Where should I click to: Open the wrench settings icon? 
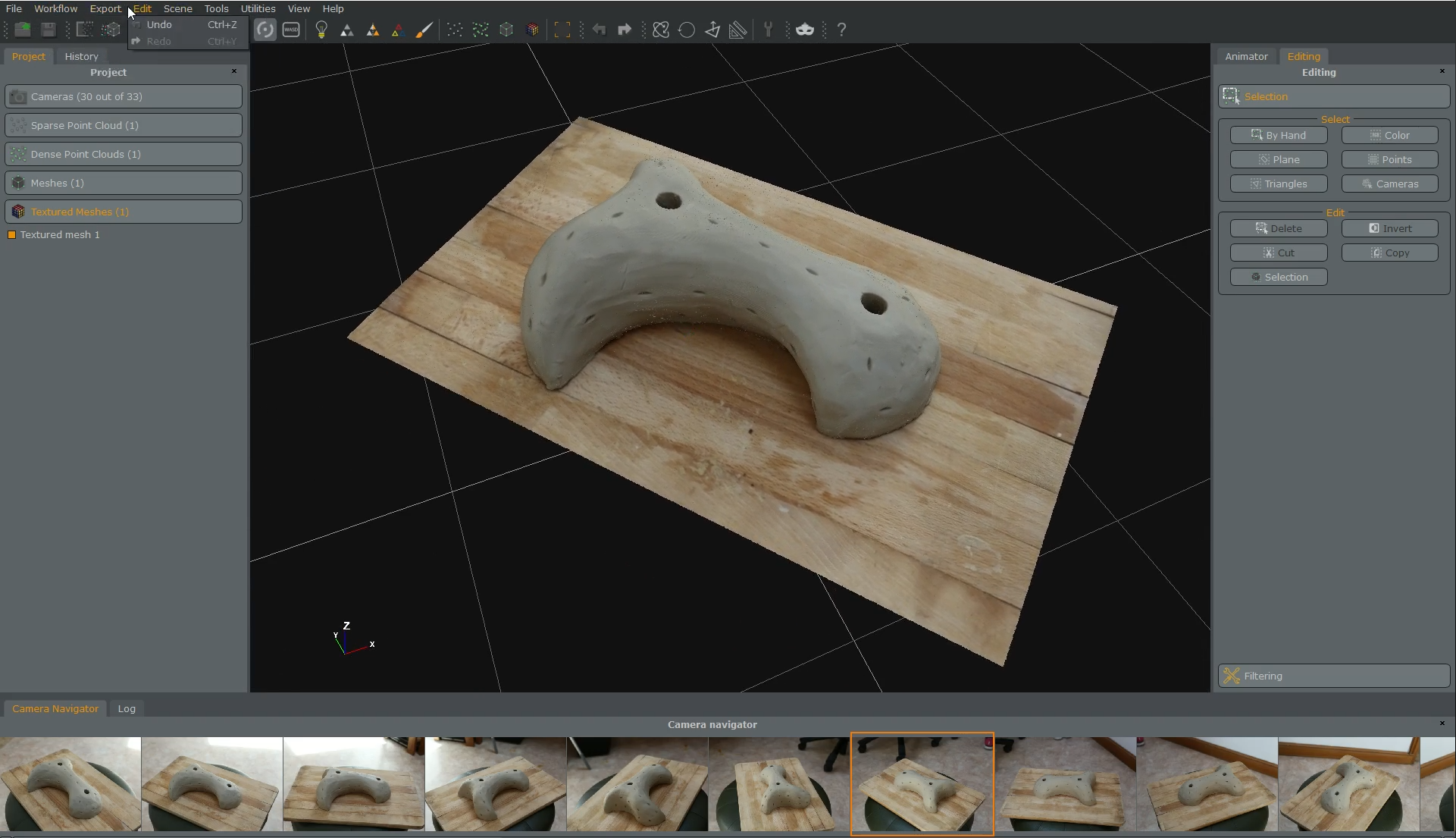coord(768,30)
